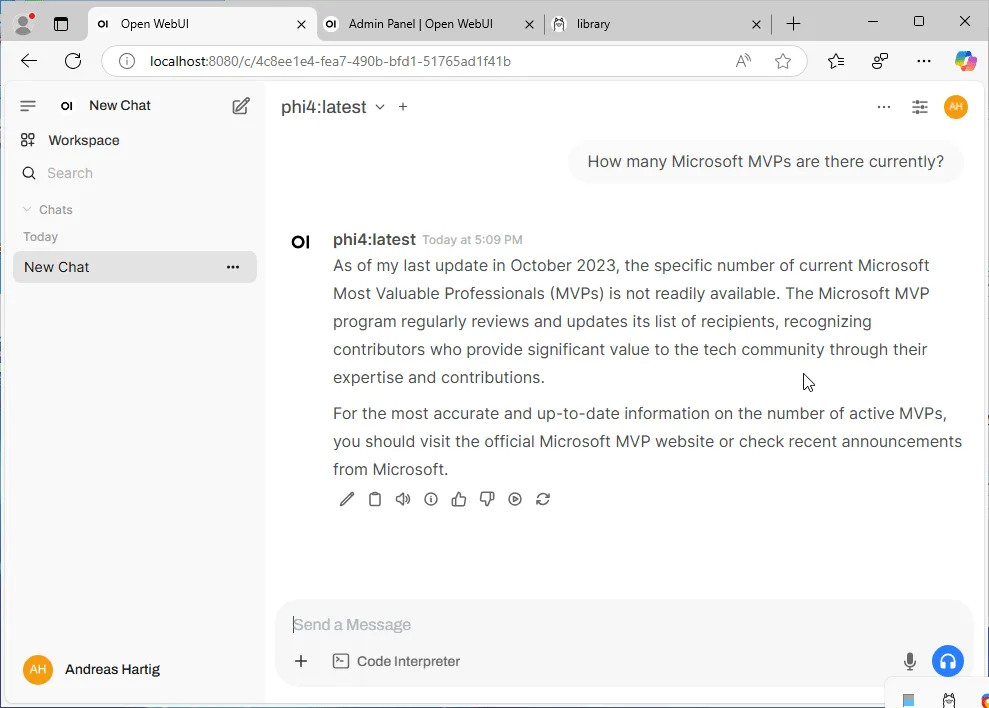This screenshot has height=708, width=989.
Task: Open the chat controls sliders icon
Action: tap(920, 107)
